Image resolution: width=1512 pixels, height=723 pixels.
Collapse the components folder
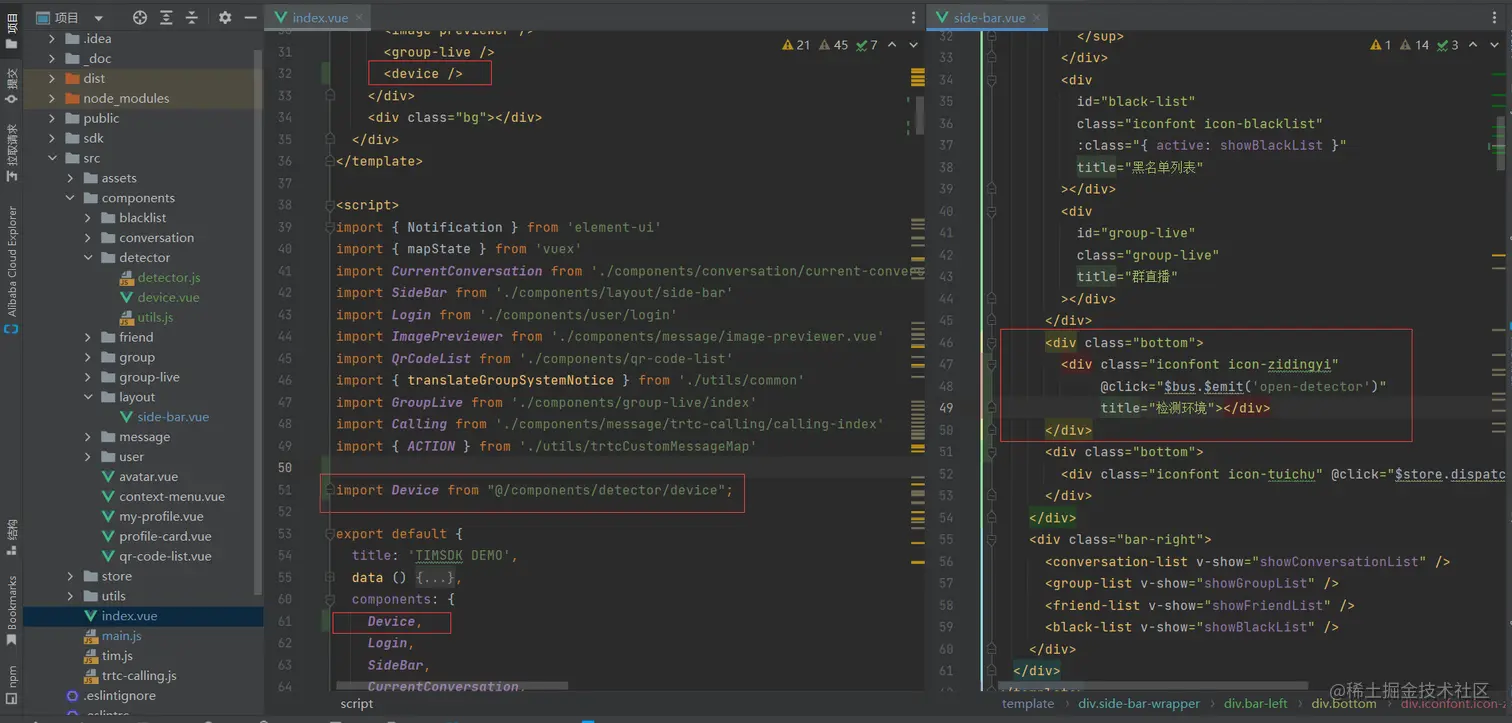70,198
